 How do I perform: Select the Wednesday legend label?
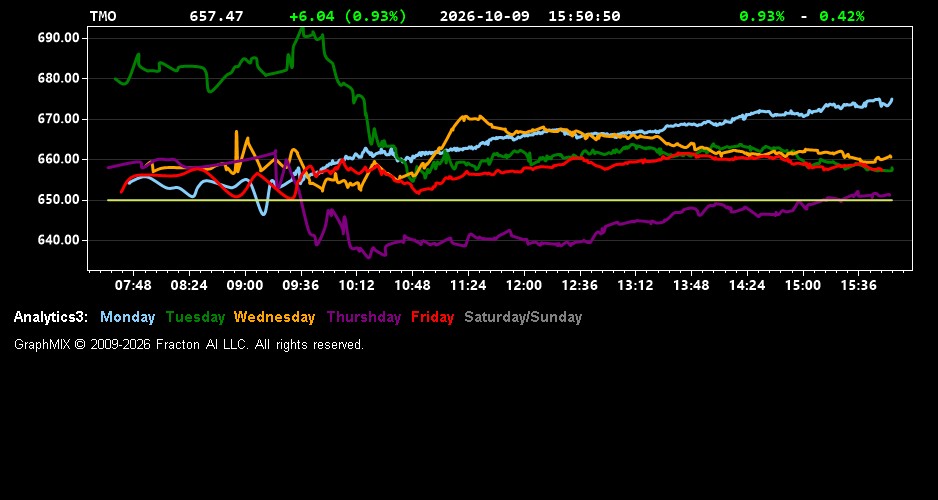(275, 317)
